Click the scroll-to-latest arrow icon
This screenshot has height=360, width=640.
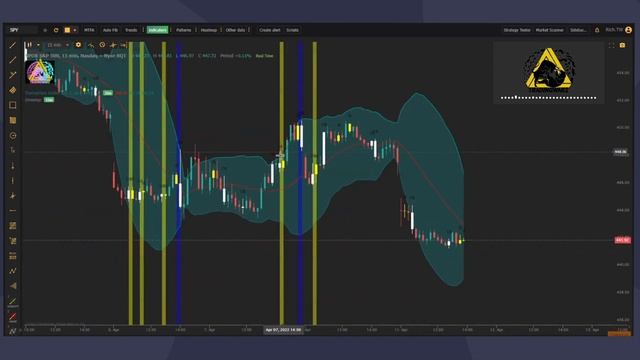click(x=123, y=45)
